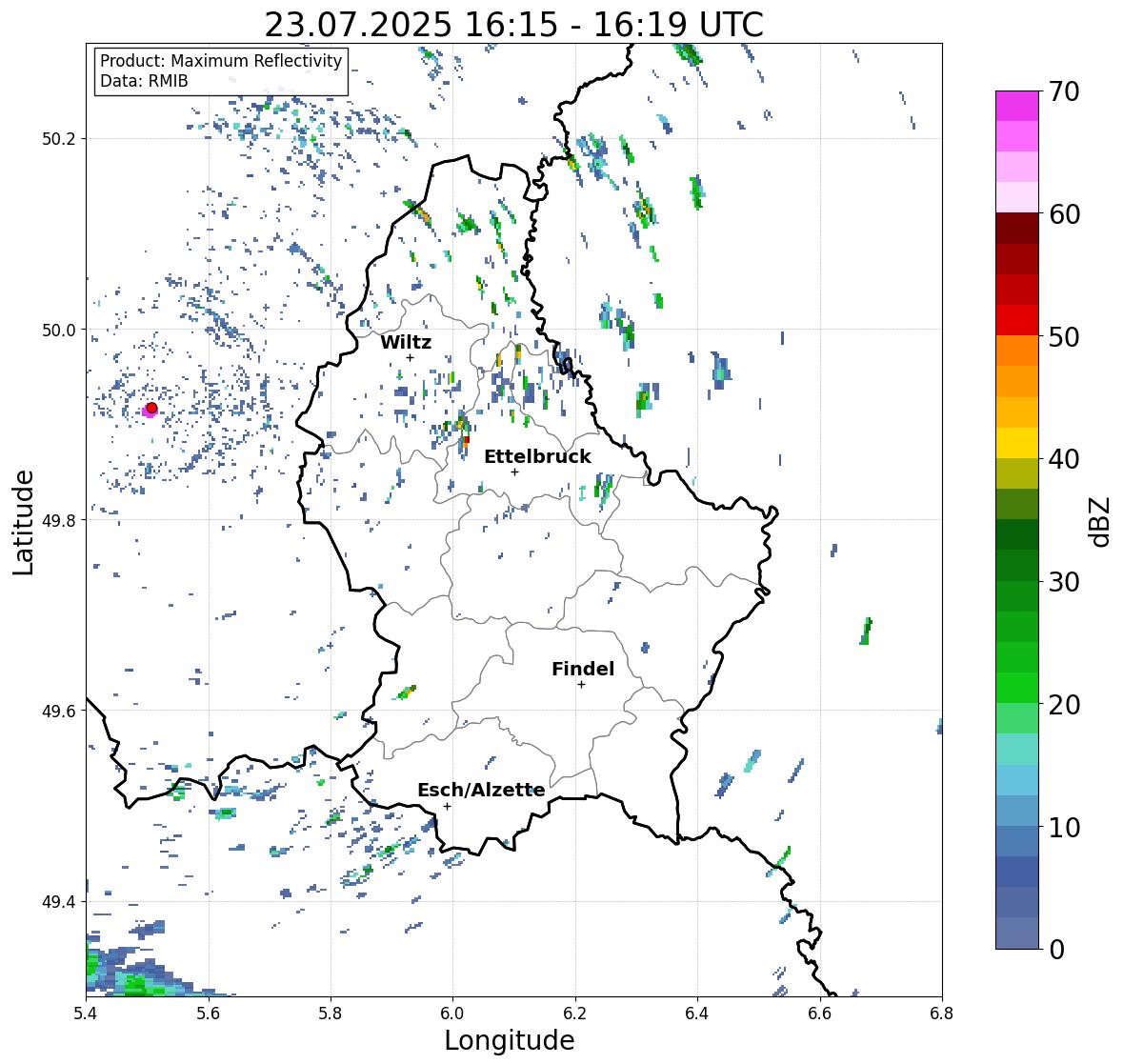Click the red dot radar location marker
This screenshot has width=1123, height=1064.
[x=151, y=408]
